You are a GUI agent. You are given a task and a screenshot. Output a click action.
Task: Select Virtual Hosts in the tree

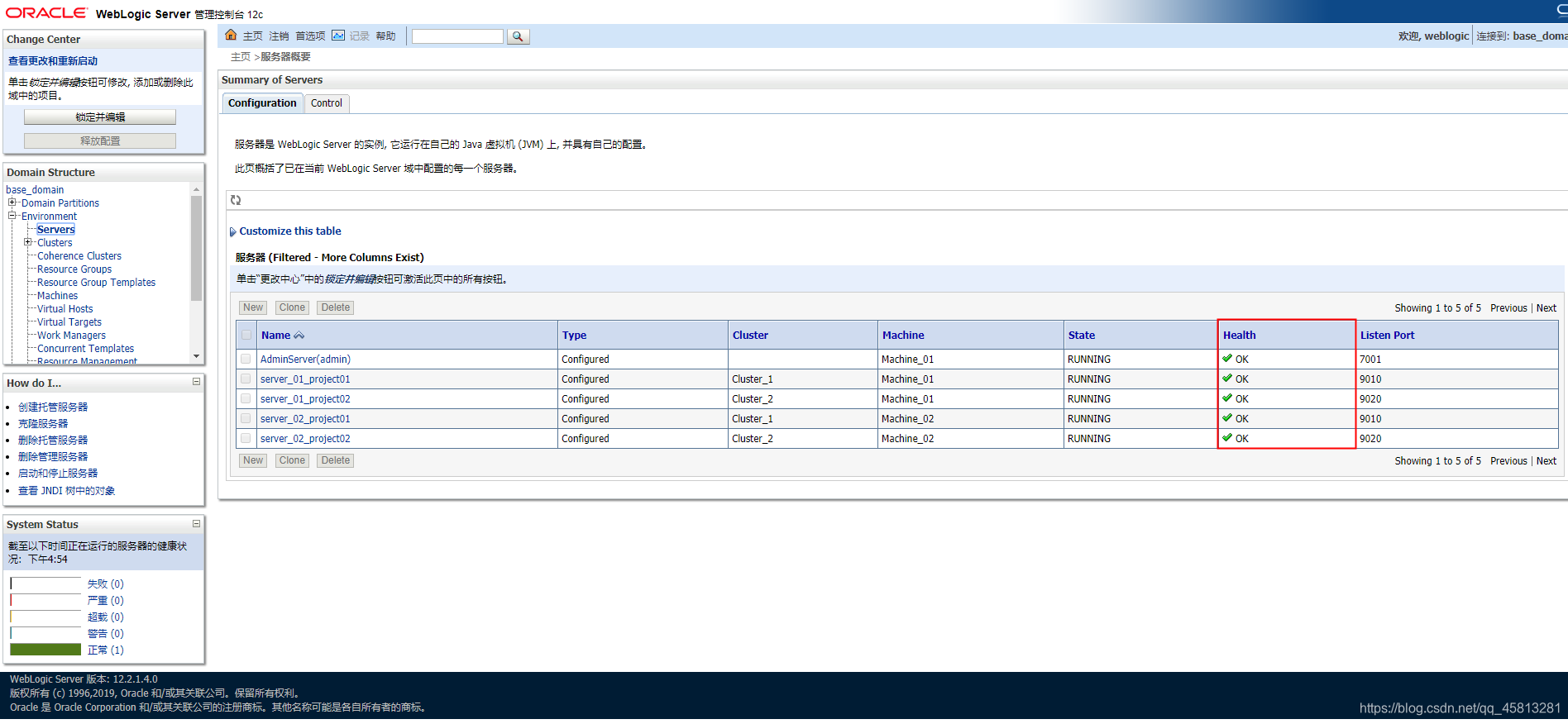(x=65, y=309)
